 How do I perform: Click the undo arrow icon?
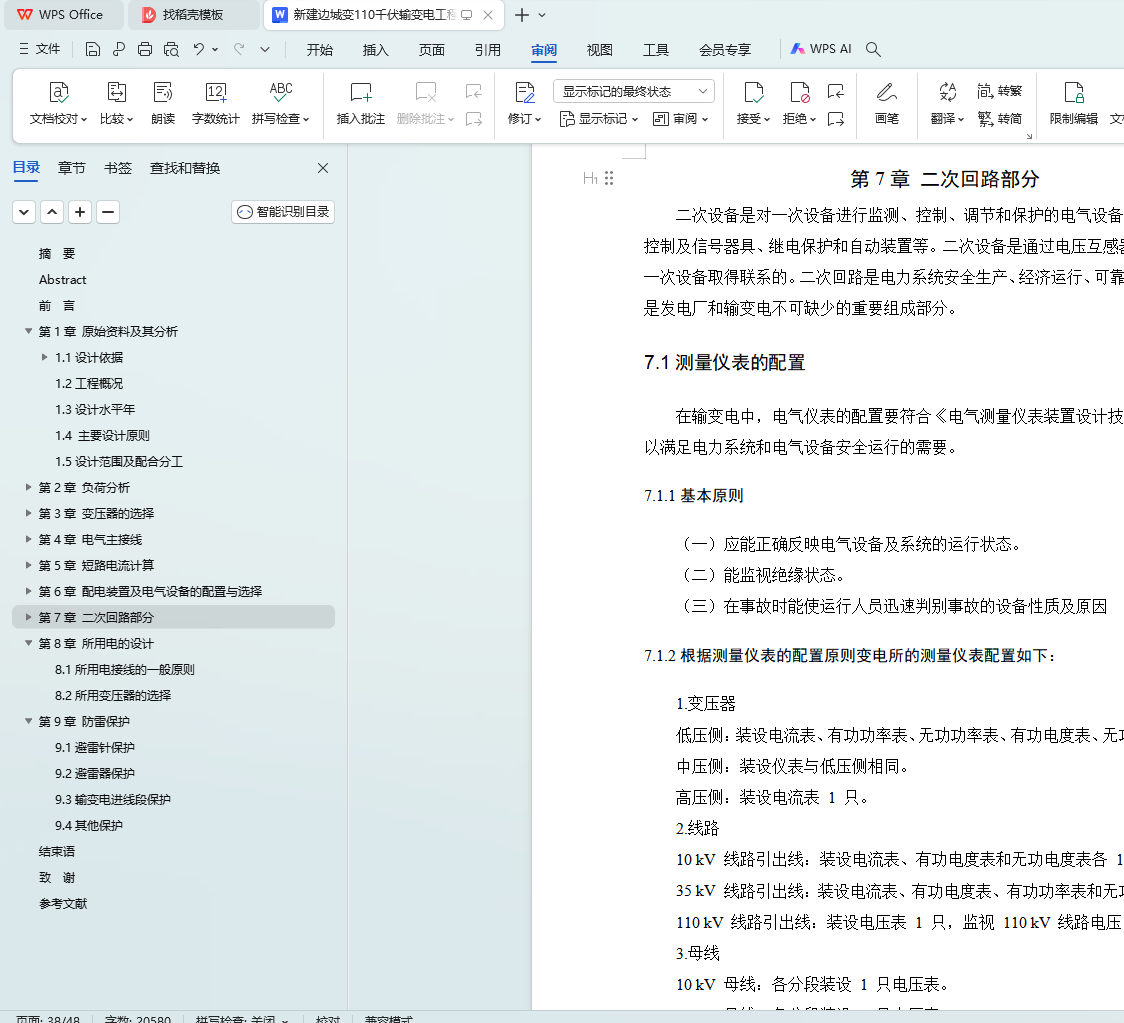pyautogui.click(x=199, y=49)
